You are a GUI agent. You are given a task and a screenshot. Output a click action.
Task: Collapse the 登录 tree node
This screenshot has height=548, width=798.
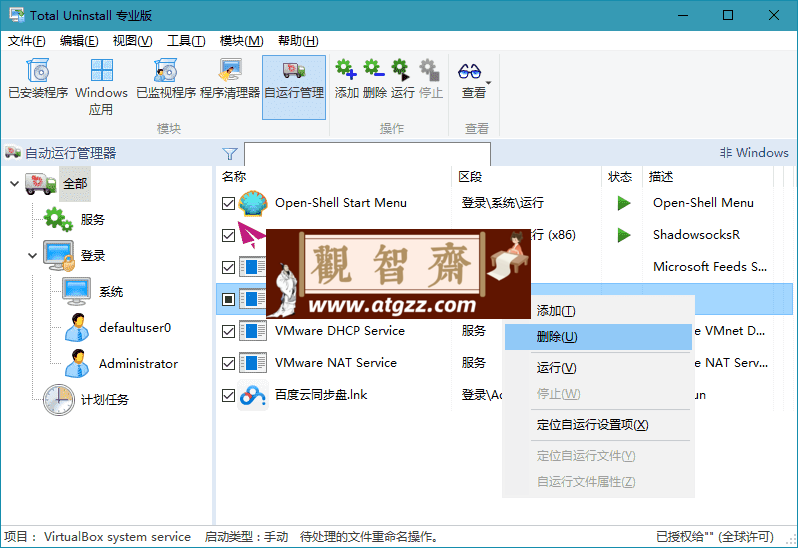click(32, 255)
